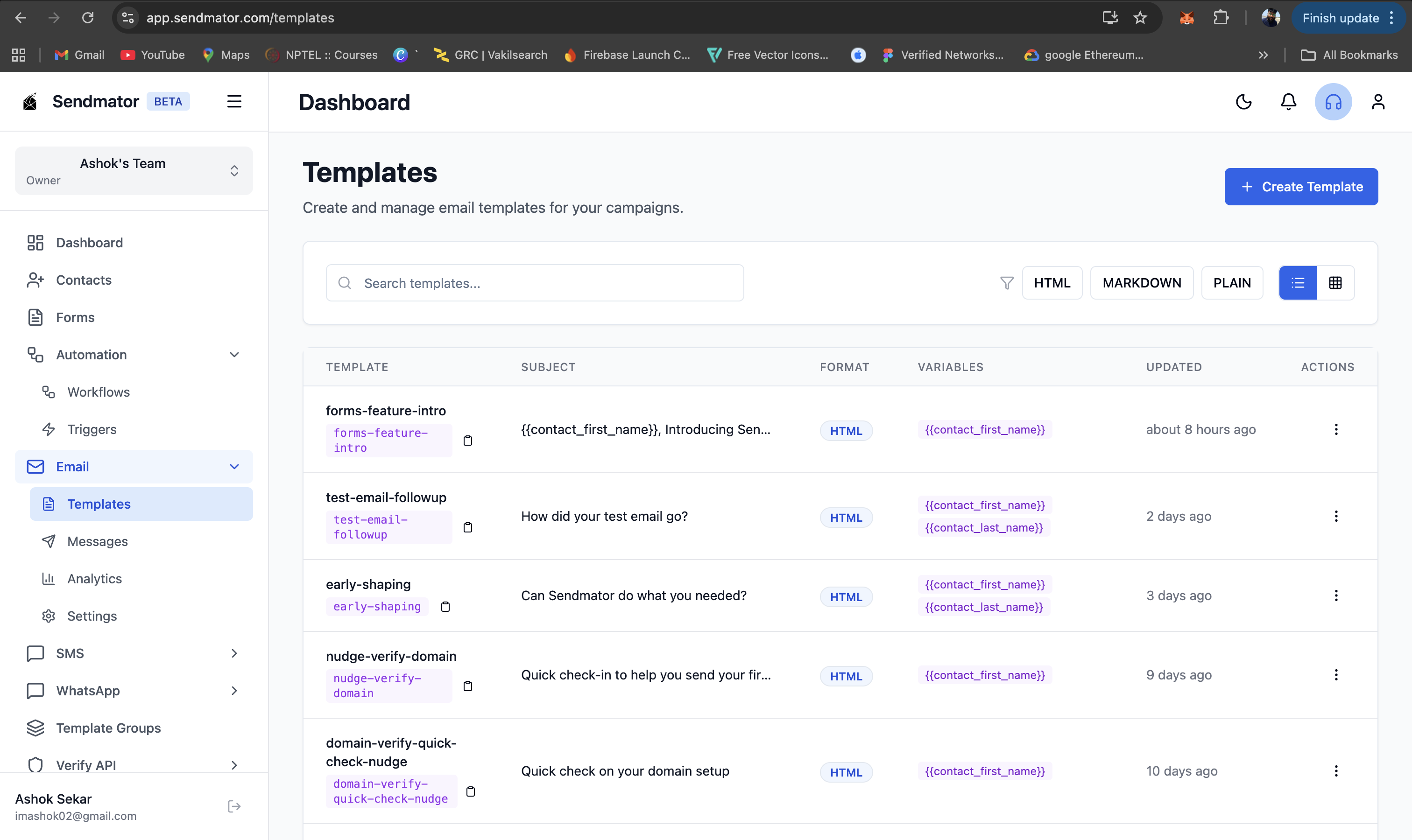The height and width of the screenshot is (840, 1412).
Task: Open actions menu for early-shaping template
Action: (x=1337, y=595)
